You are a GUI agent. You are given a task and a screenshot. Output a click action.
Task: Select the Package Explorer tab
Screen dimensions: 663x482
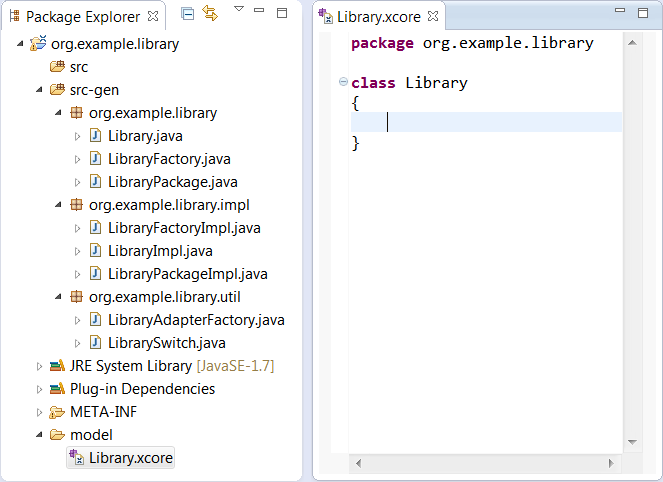(83, 17)
